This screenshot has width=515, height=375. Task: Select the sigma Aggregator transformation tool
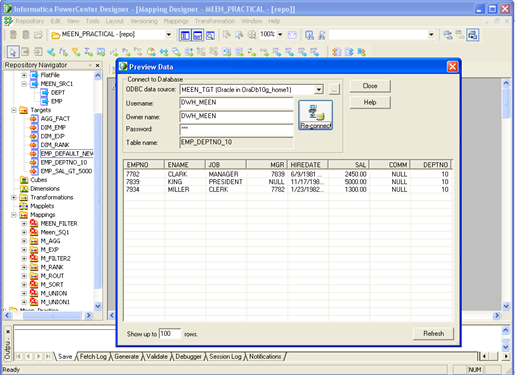(x=88, y=52)
